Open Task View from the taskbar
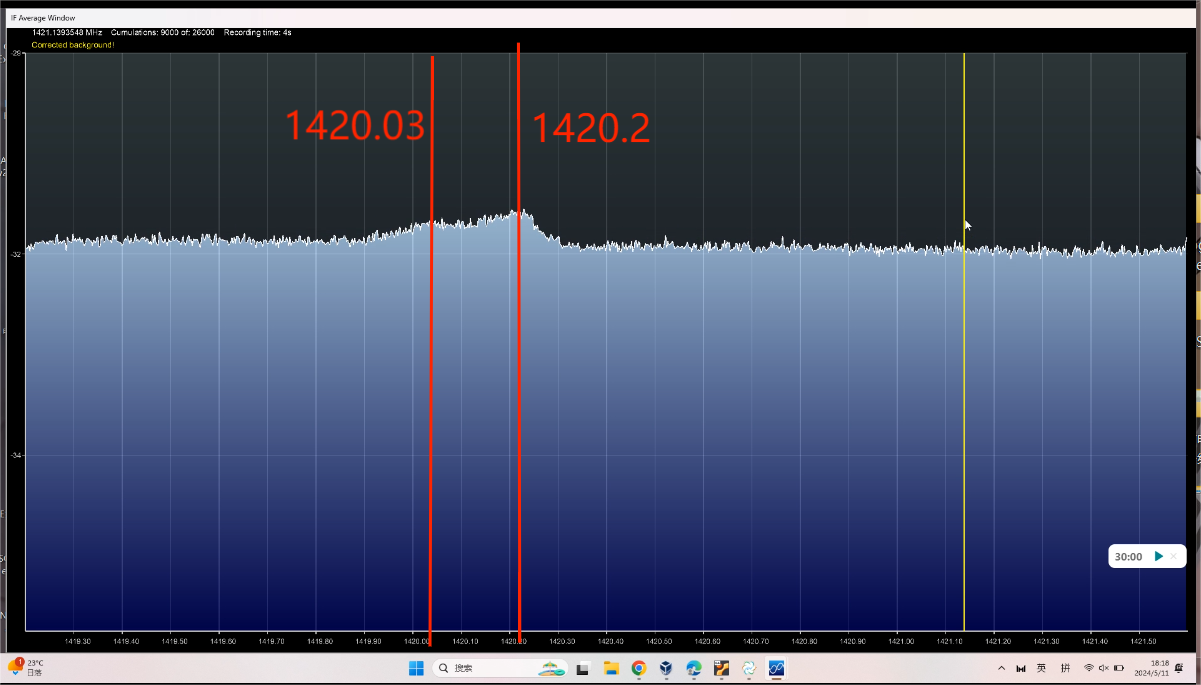1201x685 pixels. tap(583, 668)
